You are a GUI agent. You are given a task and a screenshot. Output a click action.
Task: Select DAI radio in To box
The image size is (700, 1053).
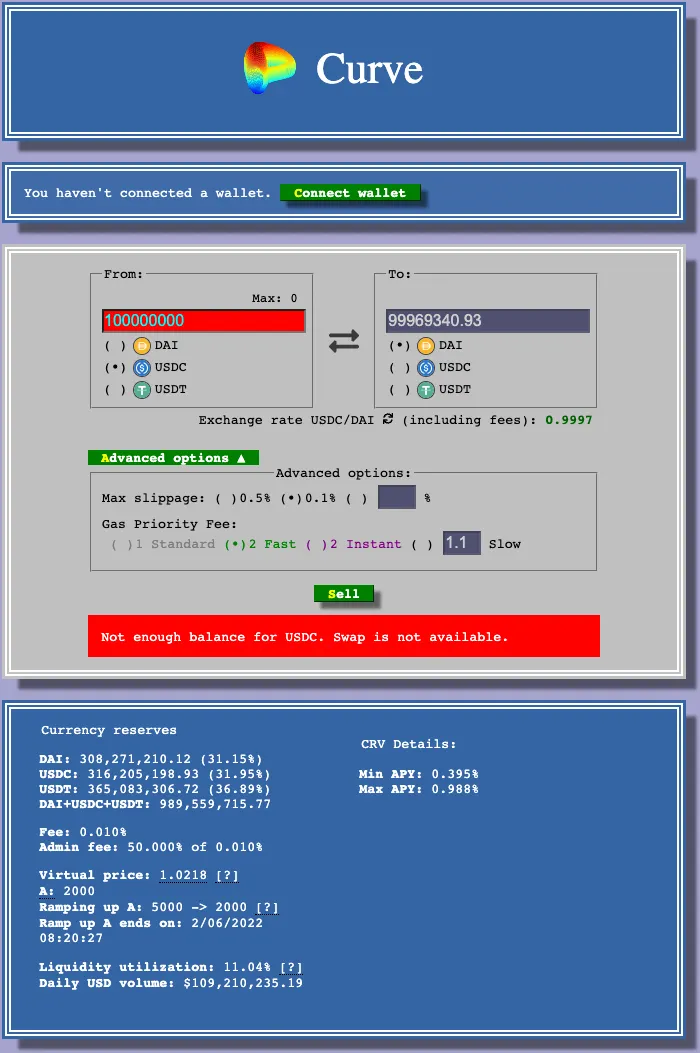(x=399, y=346)
